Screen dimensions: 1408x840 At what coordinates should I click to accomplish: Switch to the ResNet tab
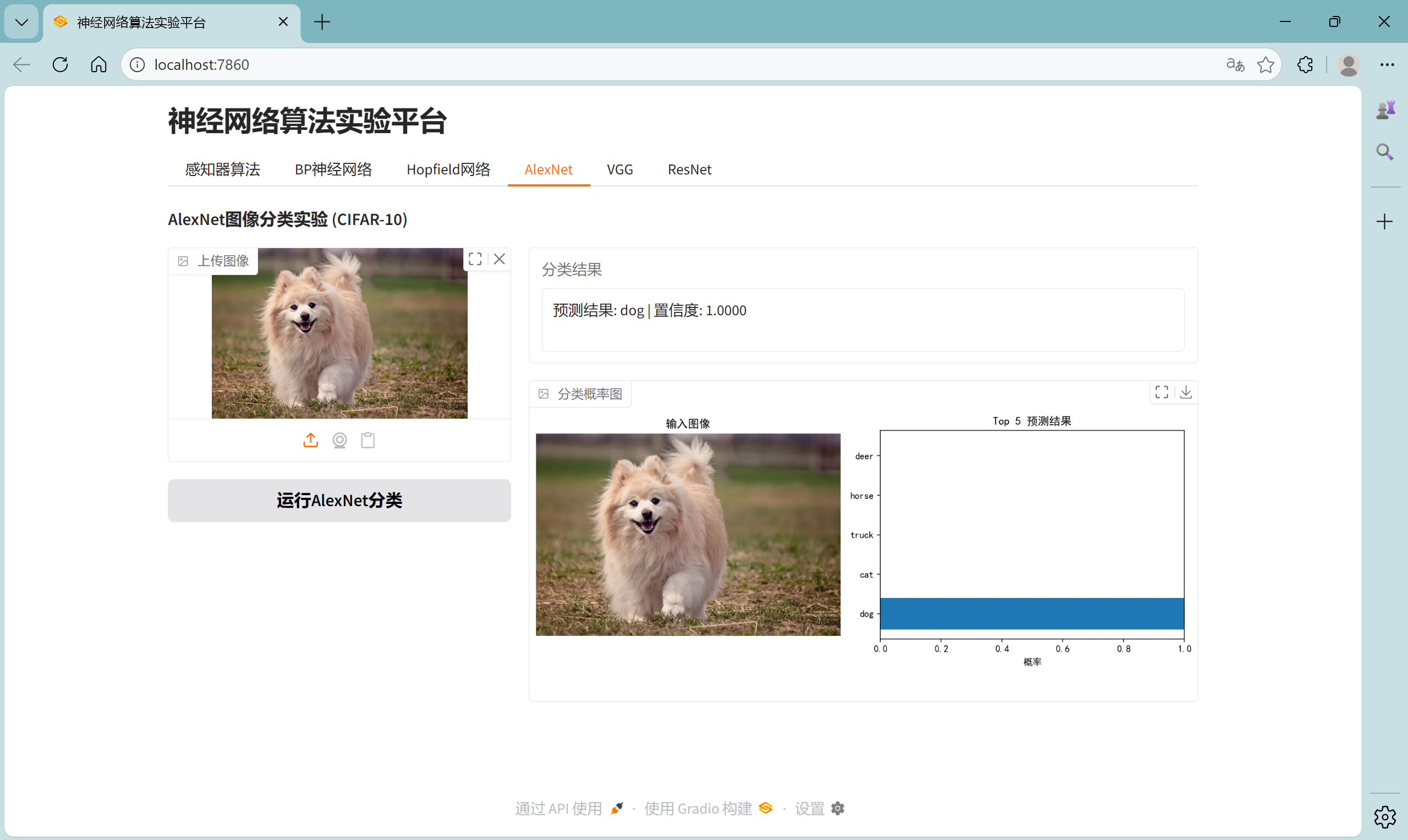click(x=689, y=169)
